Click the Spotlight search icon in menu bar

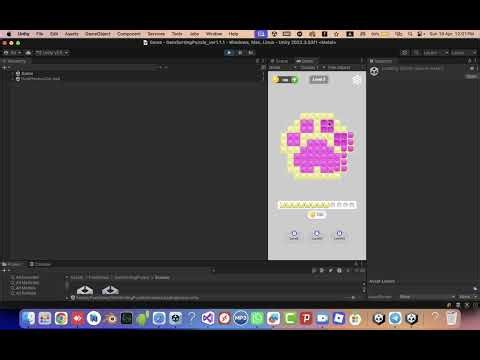pyautogui.click(x=411, y=34)
